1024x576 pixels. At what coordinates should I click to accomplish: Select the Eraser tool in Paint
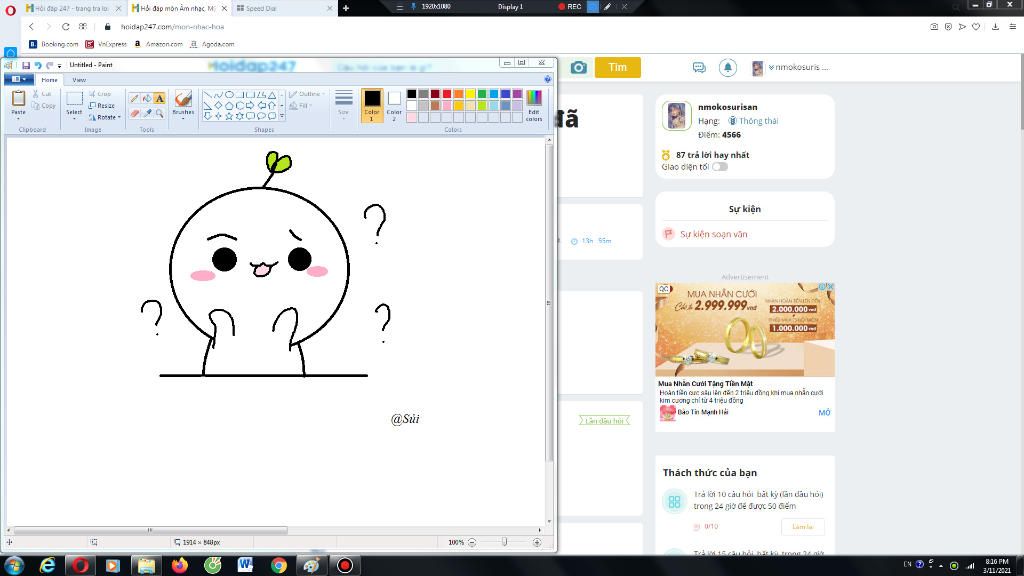[135, 113]
